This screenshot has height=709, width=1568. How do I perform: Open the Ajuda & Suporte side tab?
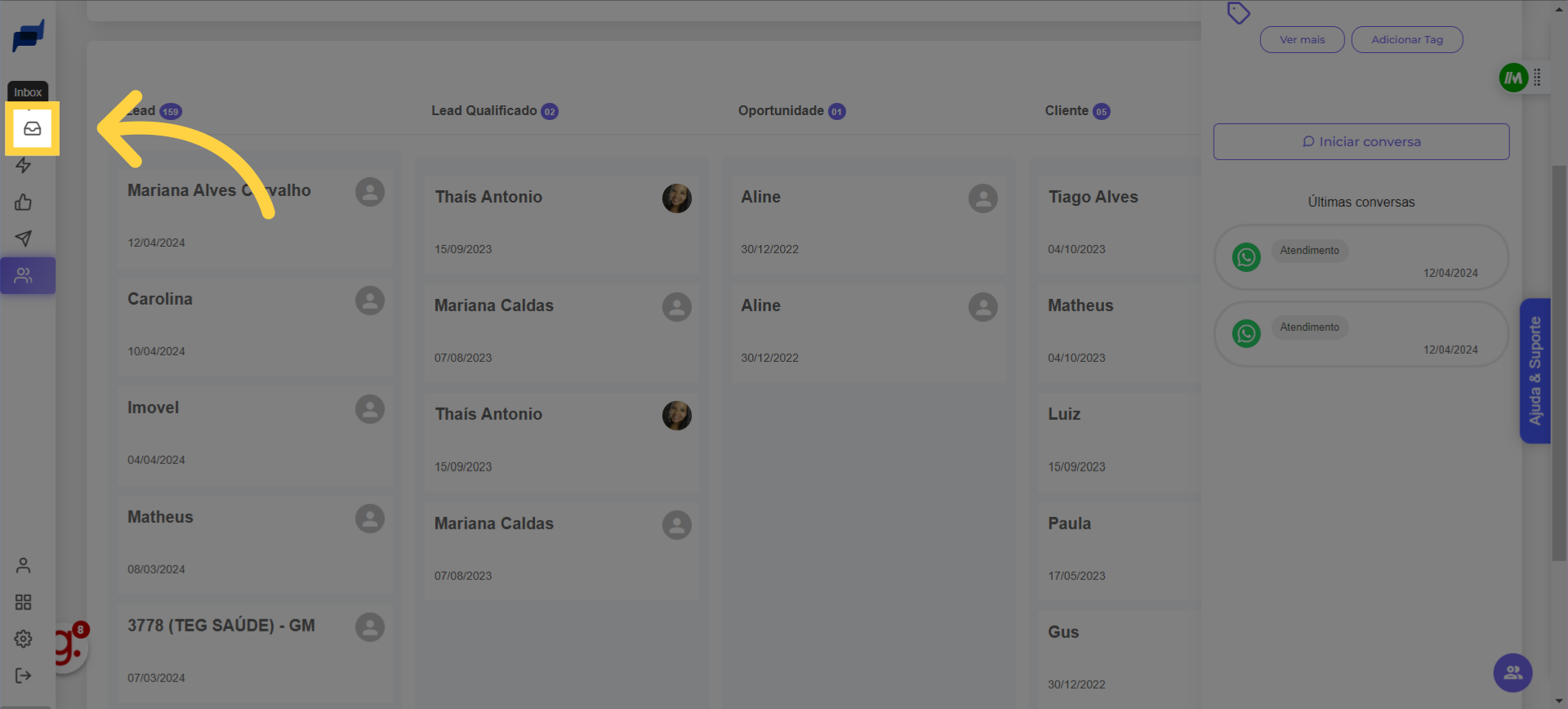click(1535, 371)
